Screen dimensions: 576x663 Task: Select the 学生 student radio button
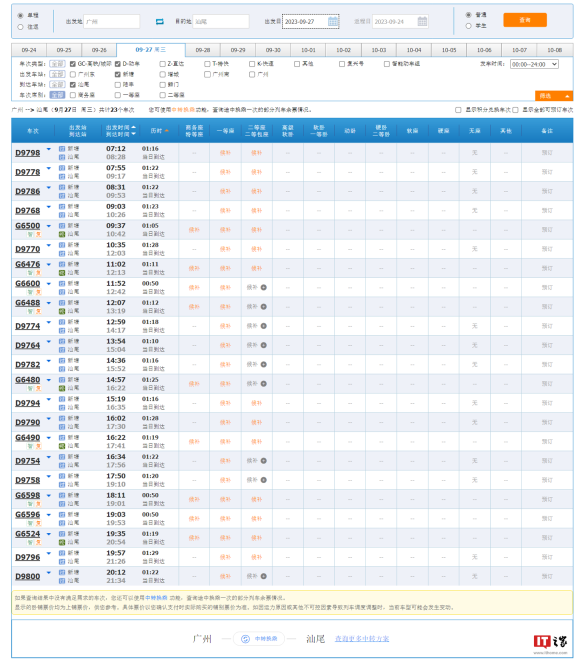coord(468,26)
